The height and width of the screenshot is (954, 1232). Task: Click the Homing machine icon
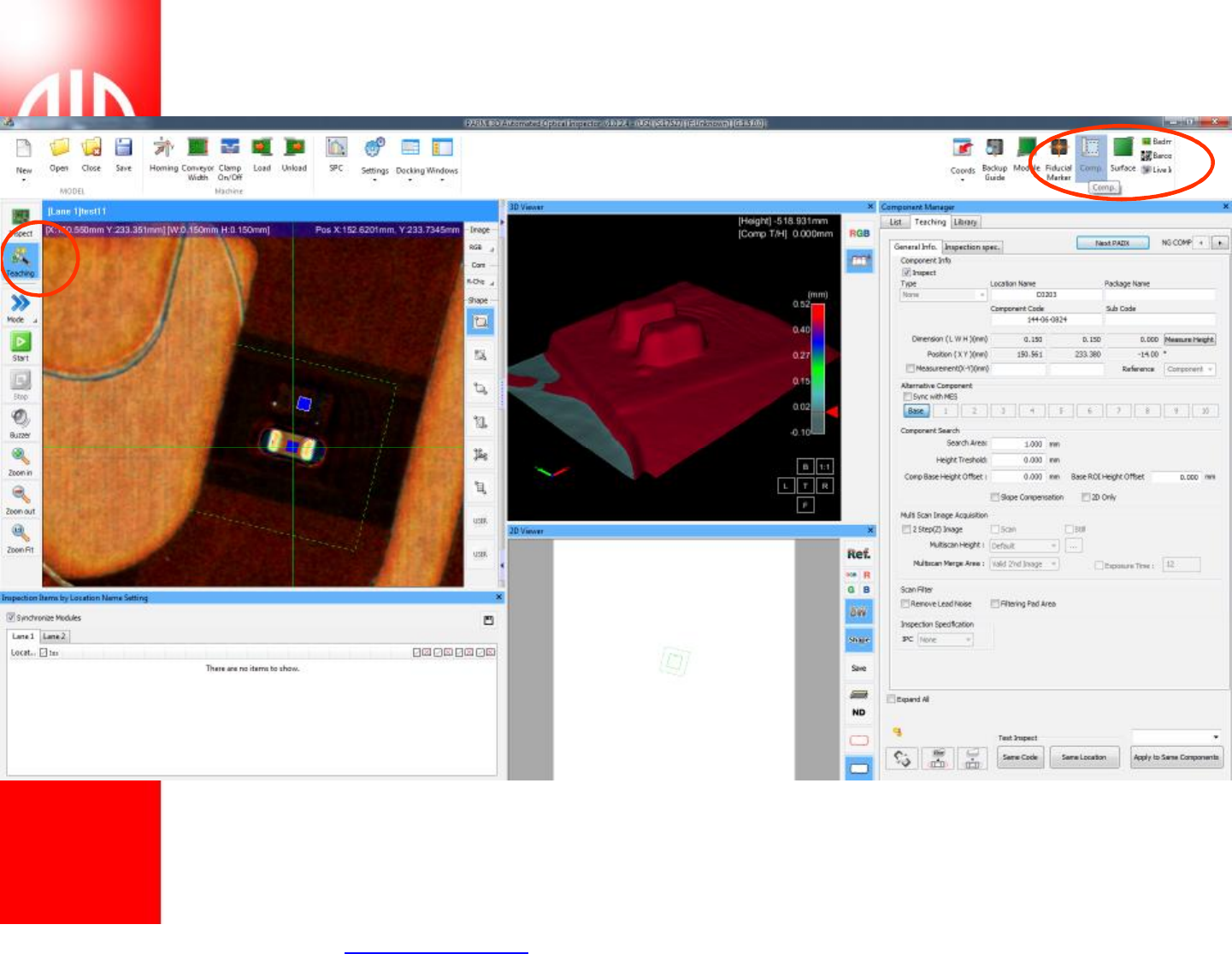[x=162, y=149]
